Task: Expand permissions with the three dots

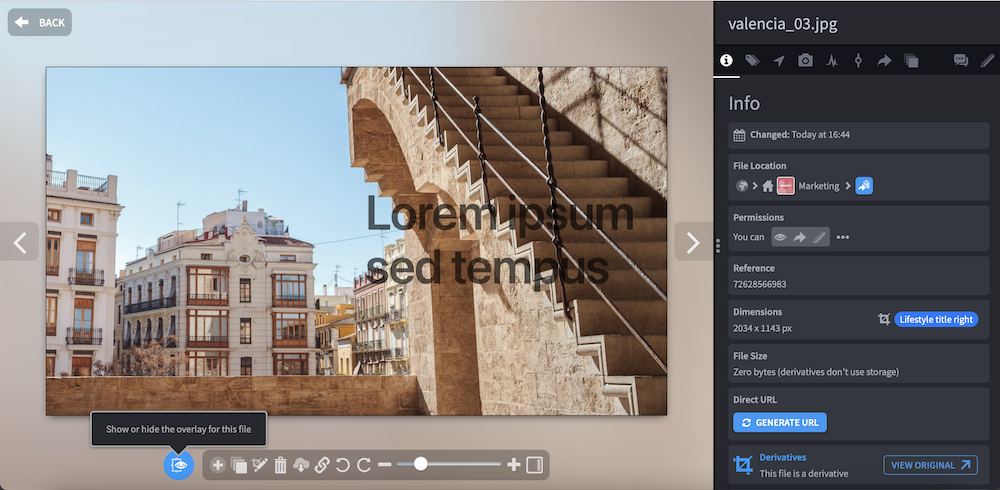Action: pos(843,237)
